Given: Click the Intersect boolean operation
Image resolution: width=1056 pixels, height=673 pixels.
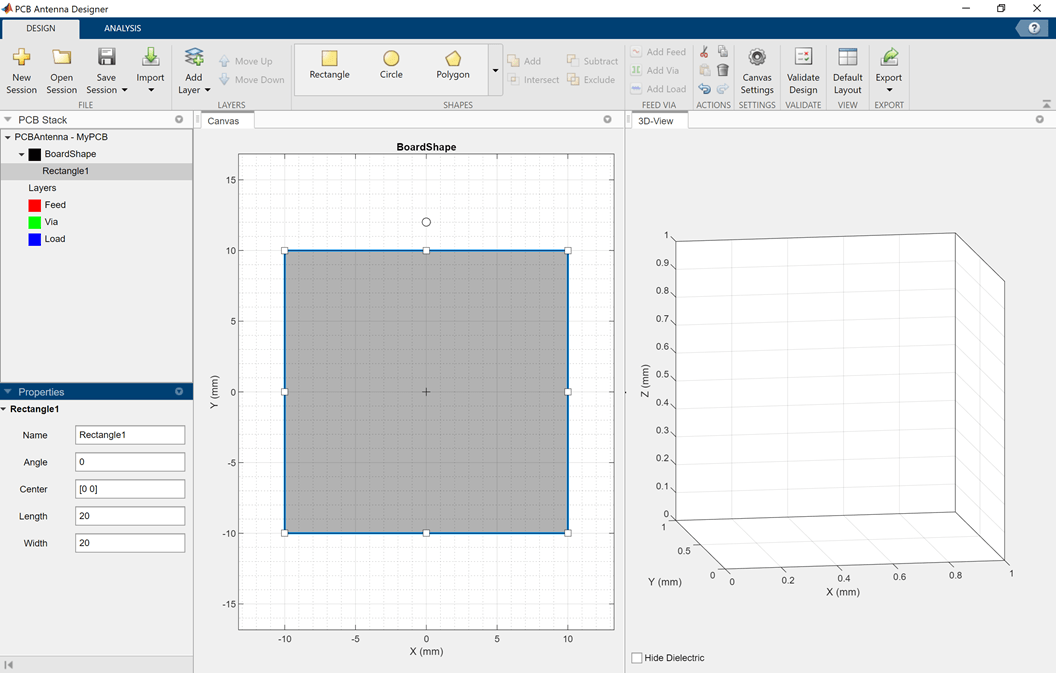Looking at the screenshot, I should pyautogui.click(x=533, y=79).
